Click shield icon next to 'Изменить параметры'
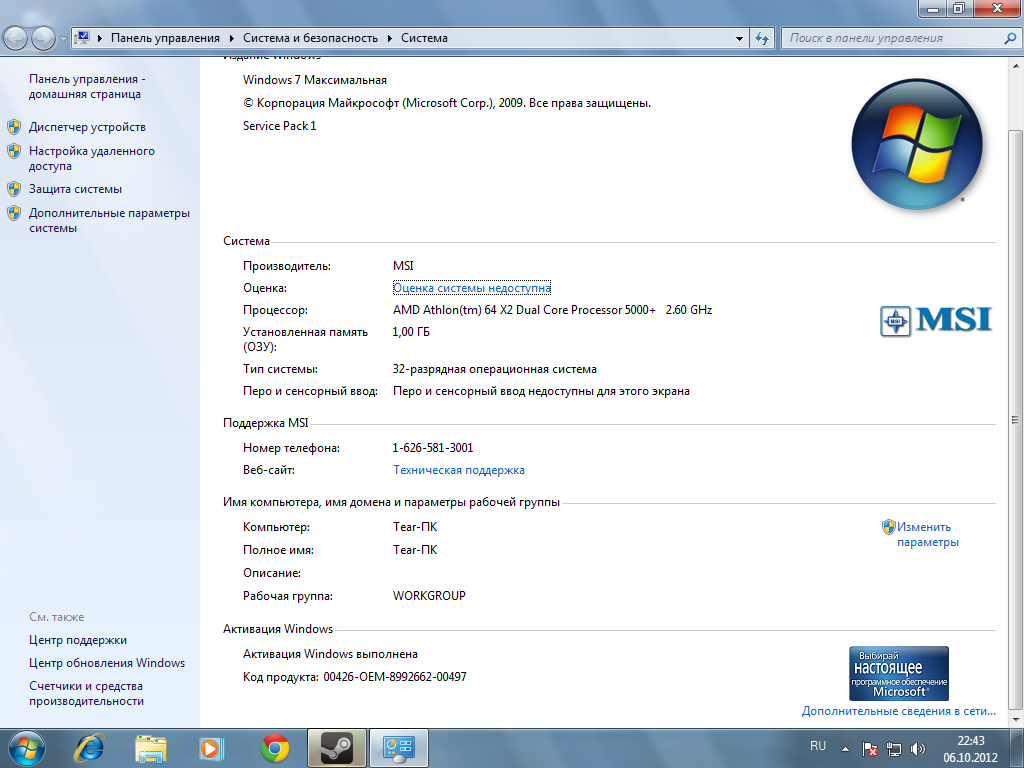This screenshot has height=768, width=1024. pyautogui.click(x=888, y=526)
